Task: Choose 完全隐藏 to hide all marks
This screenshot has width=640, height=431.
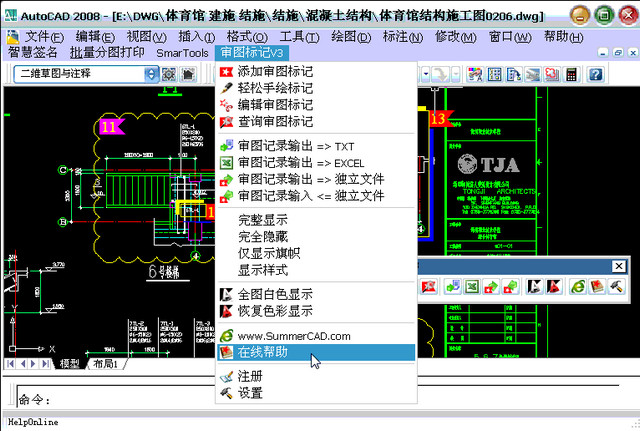Action: click(x=263, y=237)
